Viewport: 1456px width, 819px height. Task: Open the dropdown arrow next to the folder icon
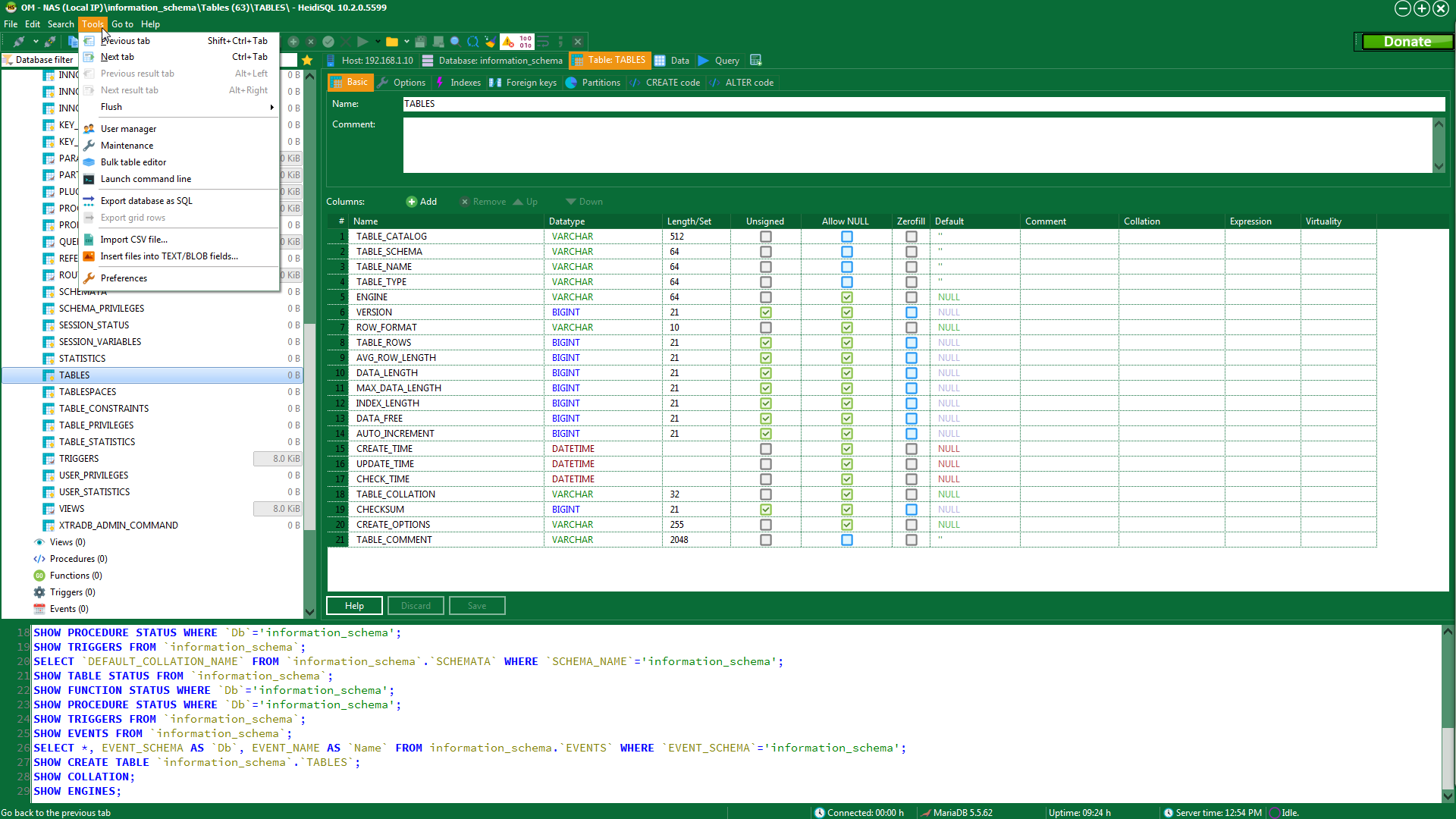(406, 42)
